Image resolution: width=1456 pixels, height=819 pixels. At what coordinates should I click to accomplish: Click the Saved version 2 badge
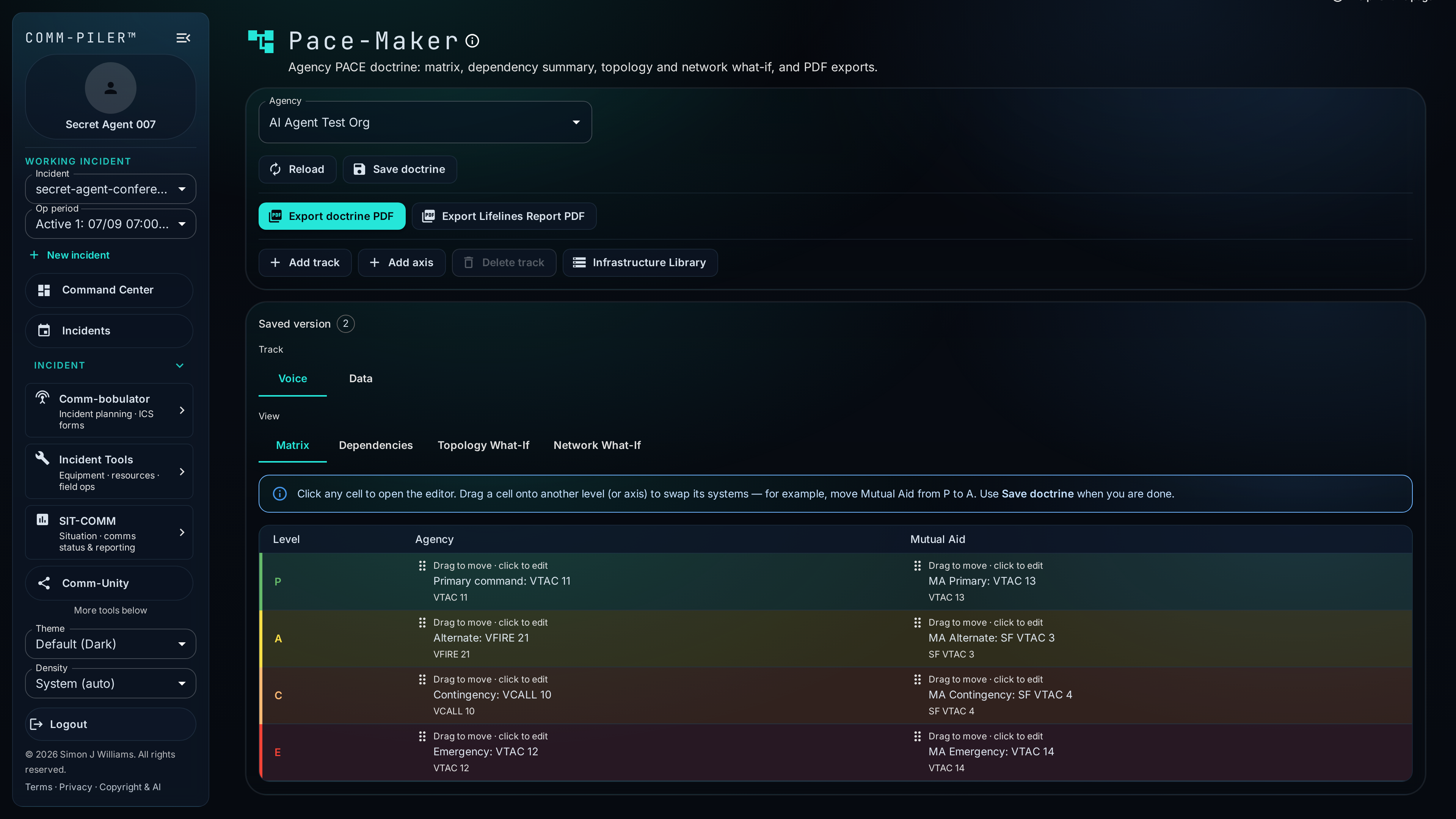pyautogui.click(x=346, y=324)
